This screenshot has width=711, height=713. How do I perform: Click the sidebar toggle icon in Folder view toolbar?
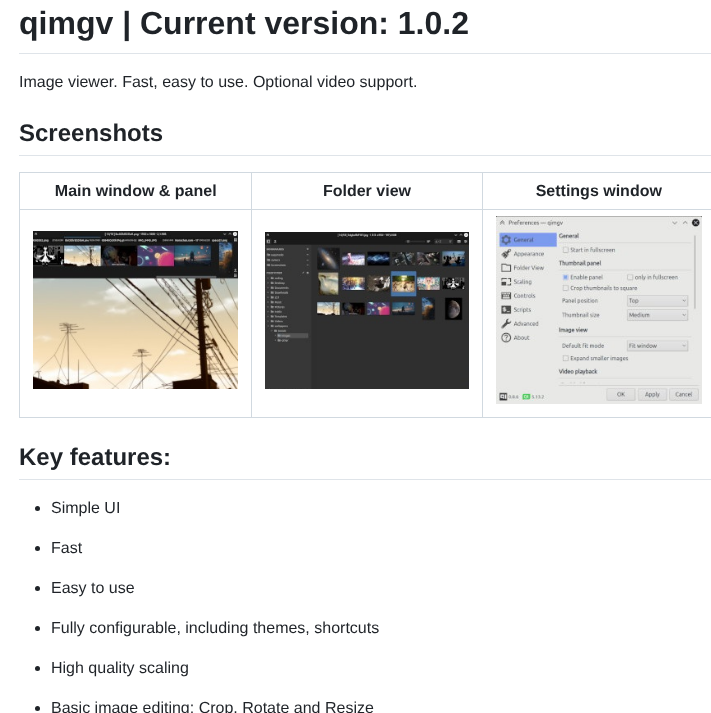[268, 241]
